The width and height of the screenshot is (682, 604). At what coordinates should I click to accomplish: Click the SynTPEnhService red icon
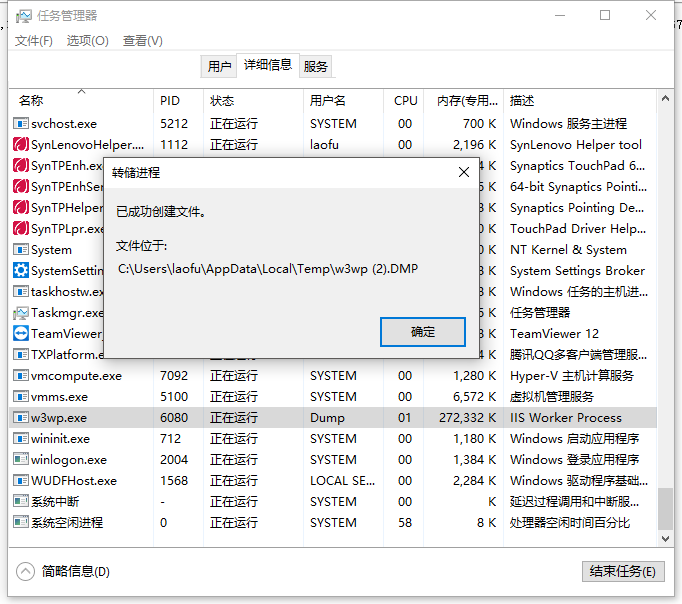coord(20,187)
